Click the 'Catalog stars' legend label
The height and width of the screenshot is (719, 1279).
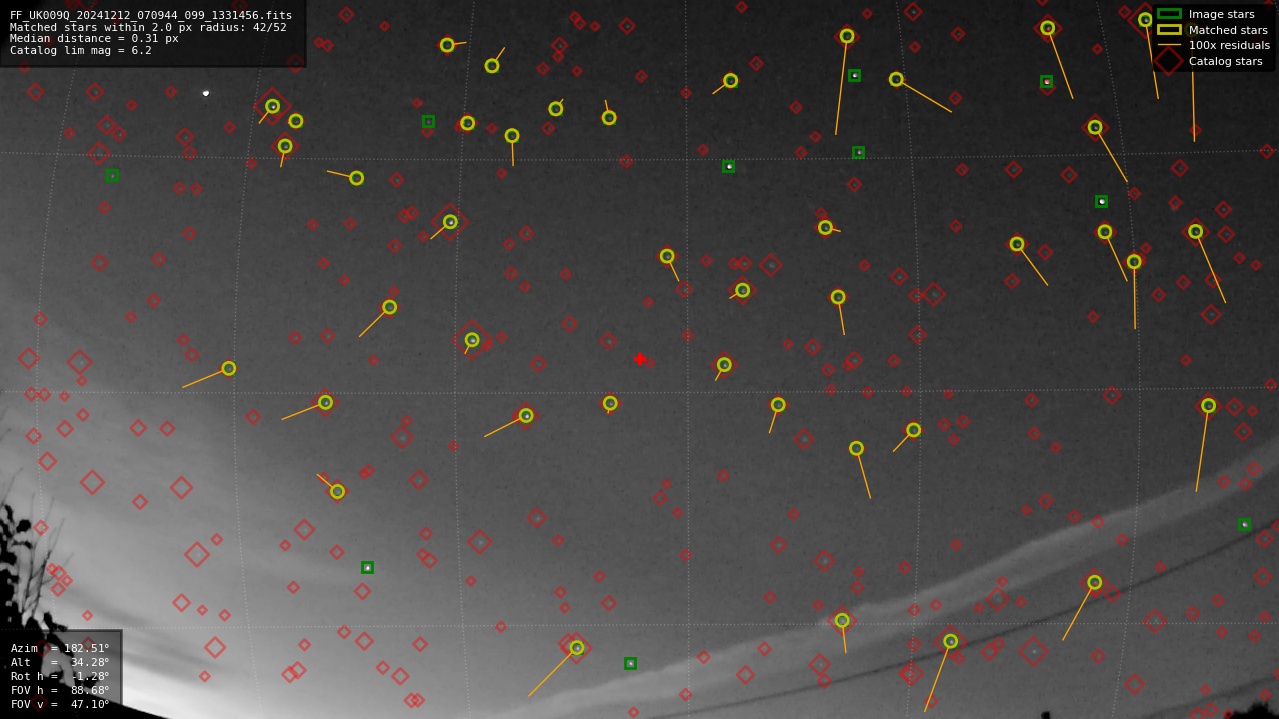pyautogui.click(x=1225, y=61)
